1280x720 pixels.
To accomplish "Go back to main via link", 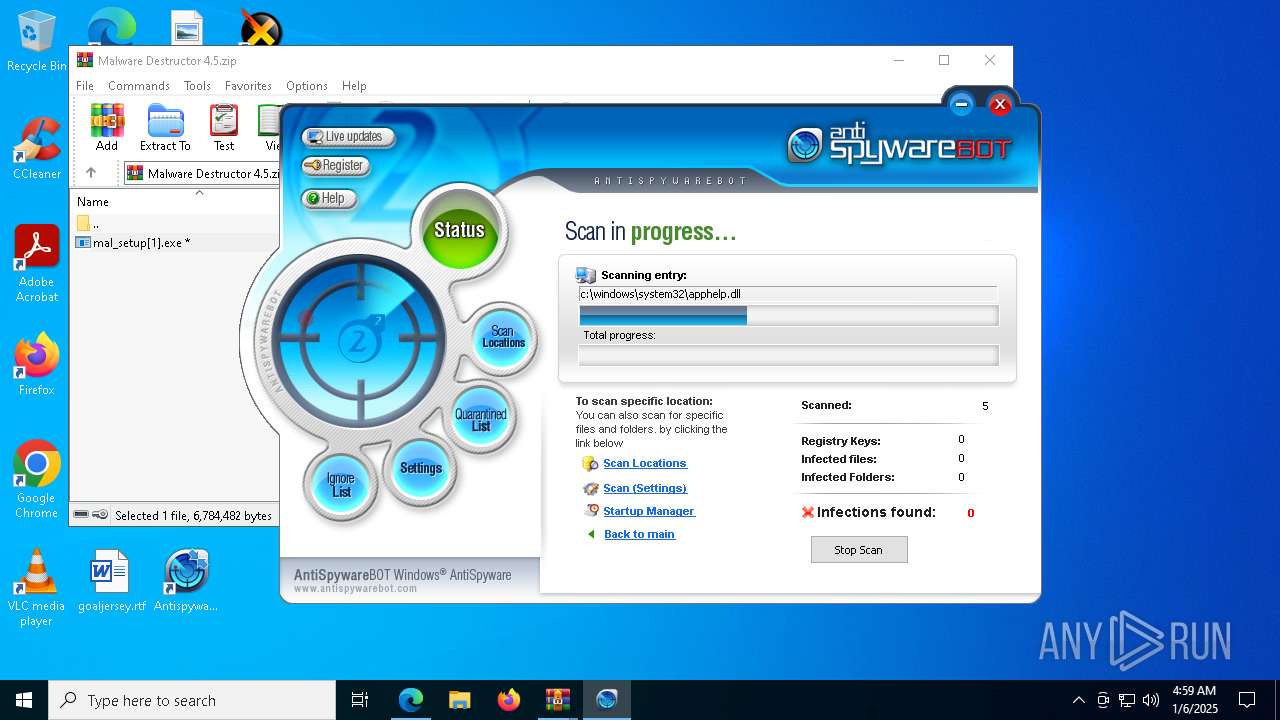I will click(639, 534).
